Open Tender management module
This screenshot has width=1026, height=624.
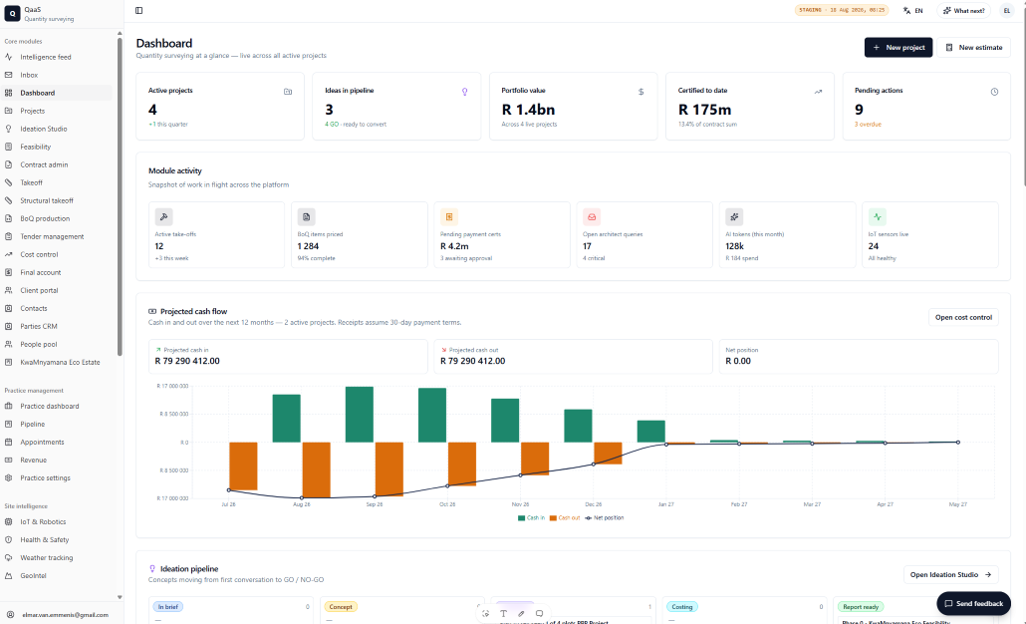58,237
